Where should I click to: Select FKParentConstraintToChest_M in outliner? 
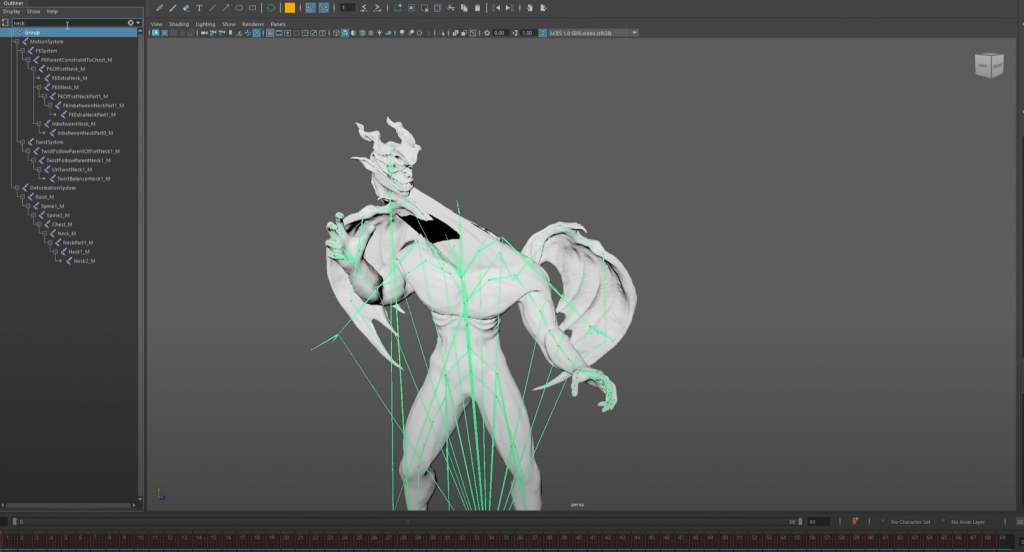[76, 59]
